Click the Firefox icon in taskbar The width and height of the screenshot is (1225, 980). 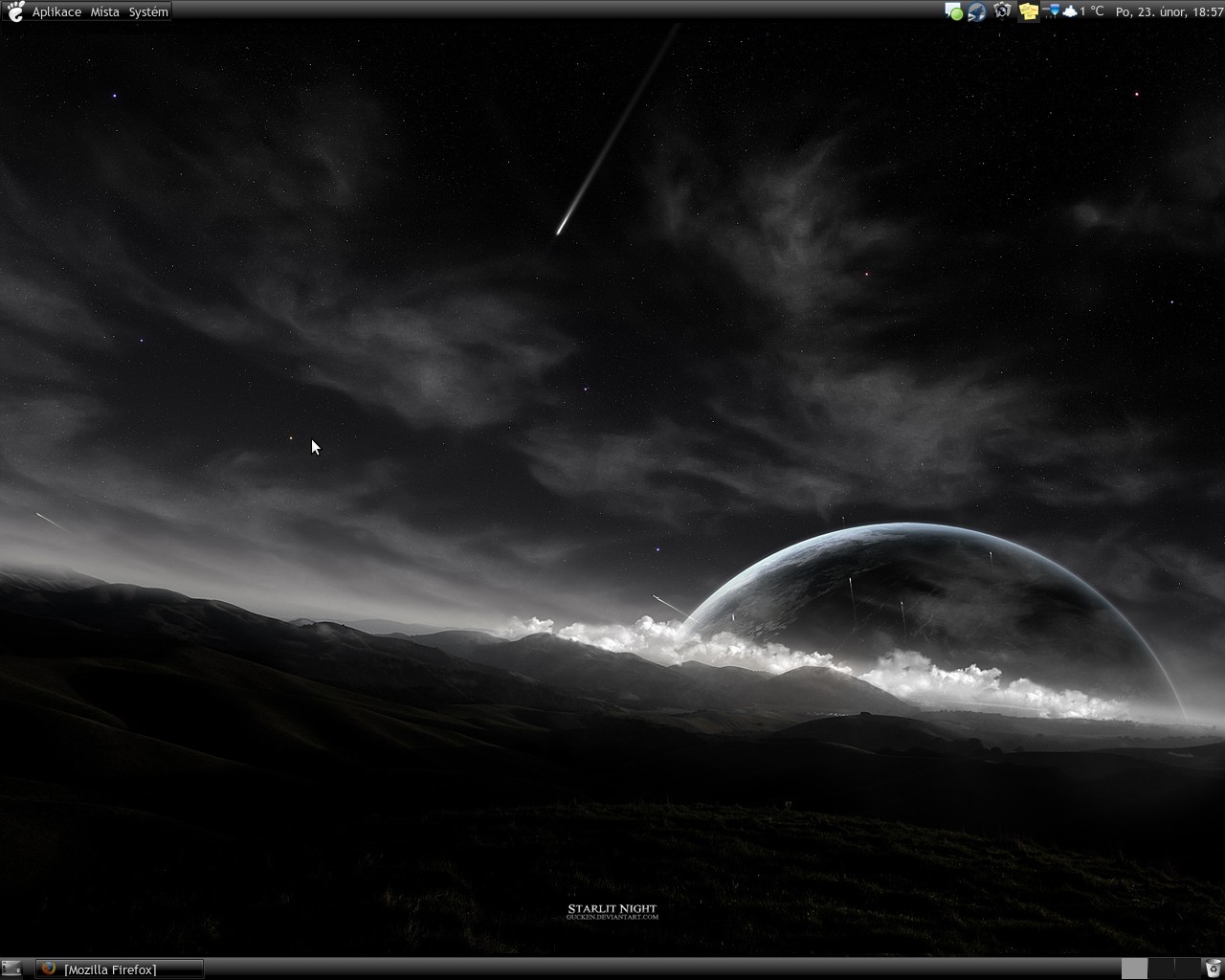pos(49,969)
